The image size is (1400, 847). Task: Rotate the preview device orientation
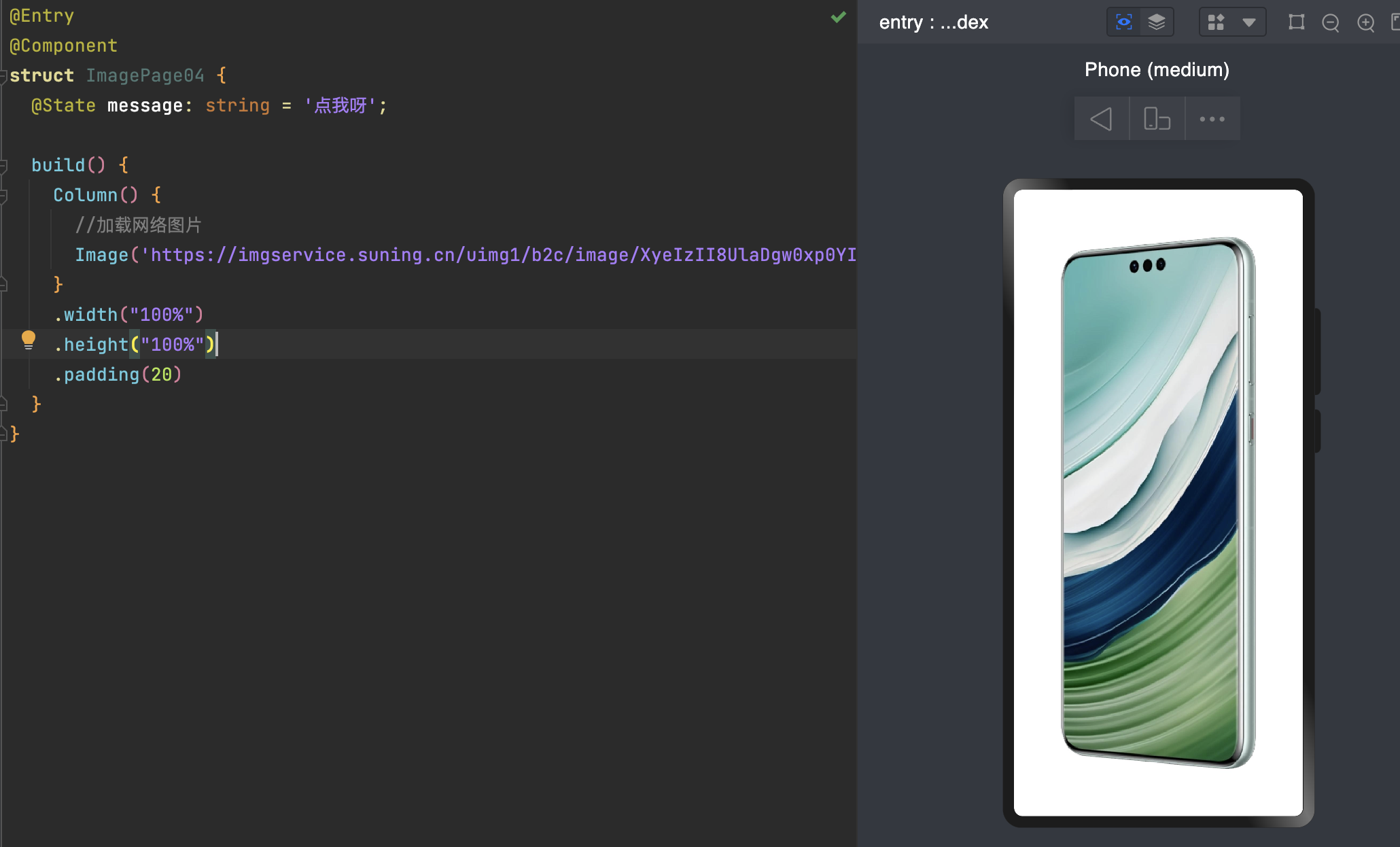(x=1157, y=119)
